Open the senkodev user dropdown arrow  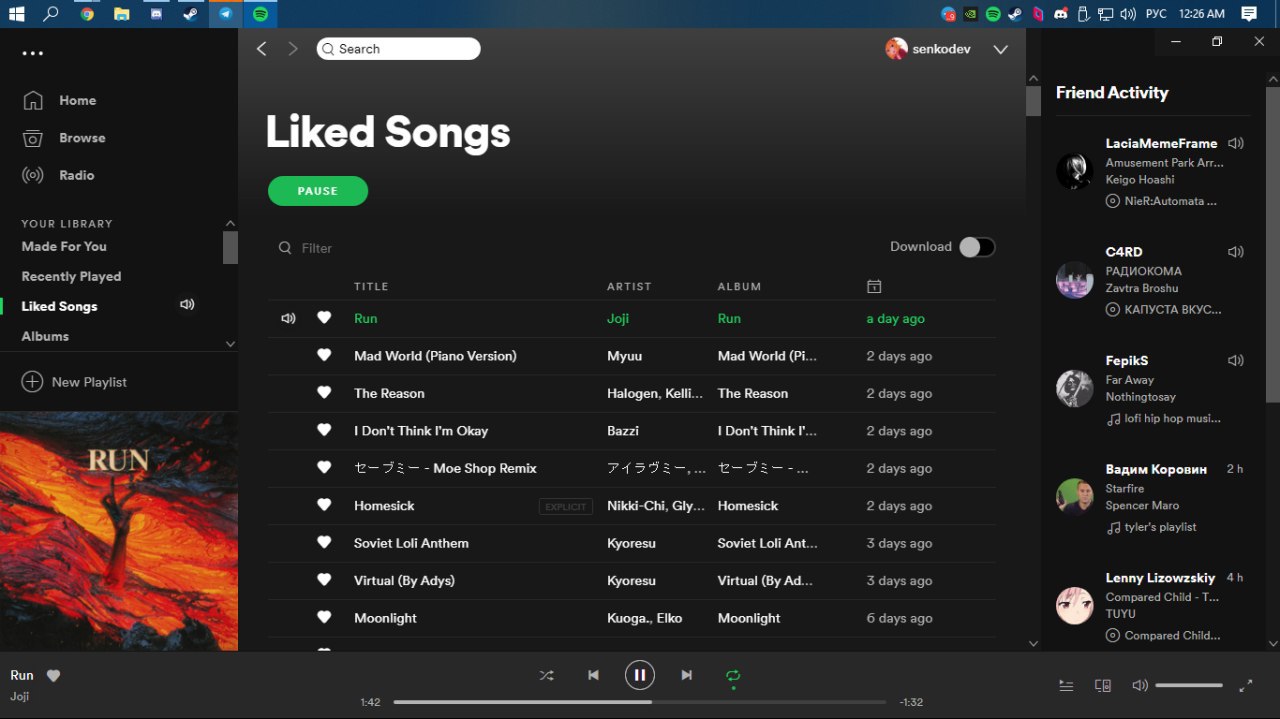[1000, 49]
